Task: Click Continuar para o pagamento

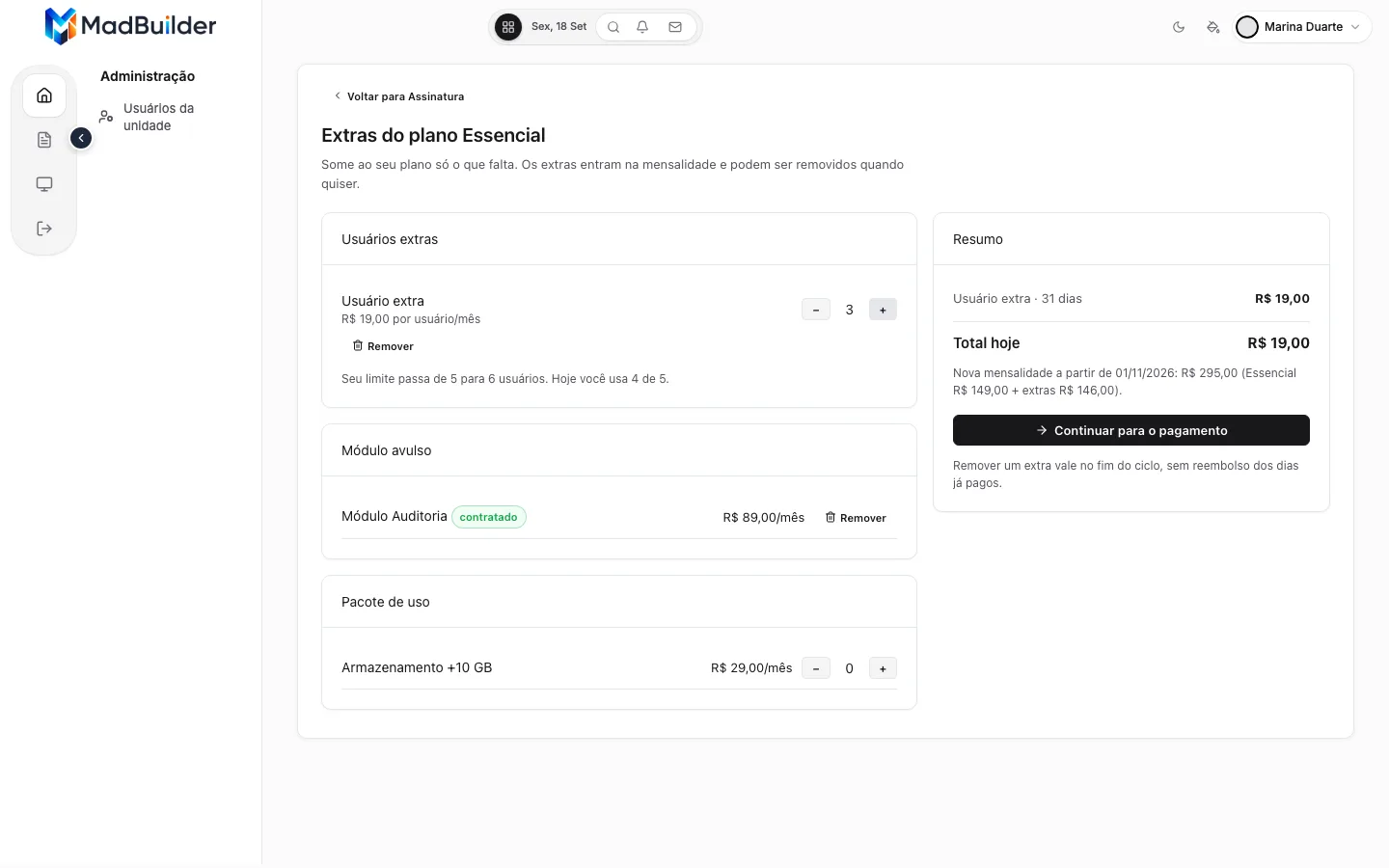Action: pyautogui.click(x=1131, y=430)
